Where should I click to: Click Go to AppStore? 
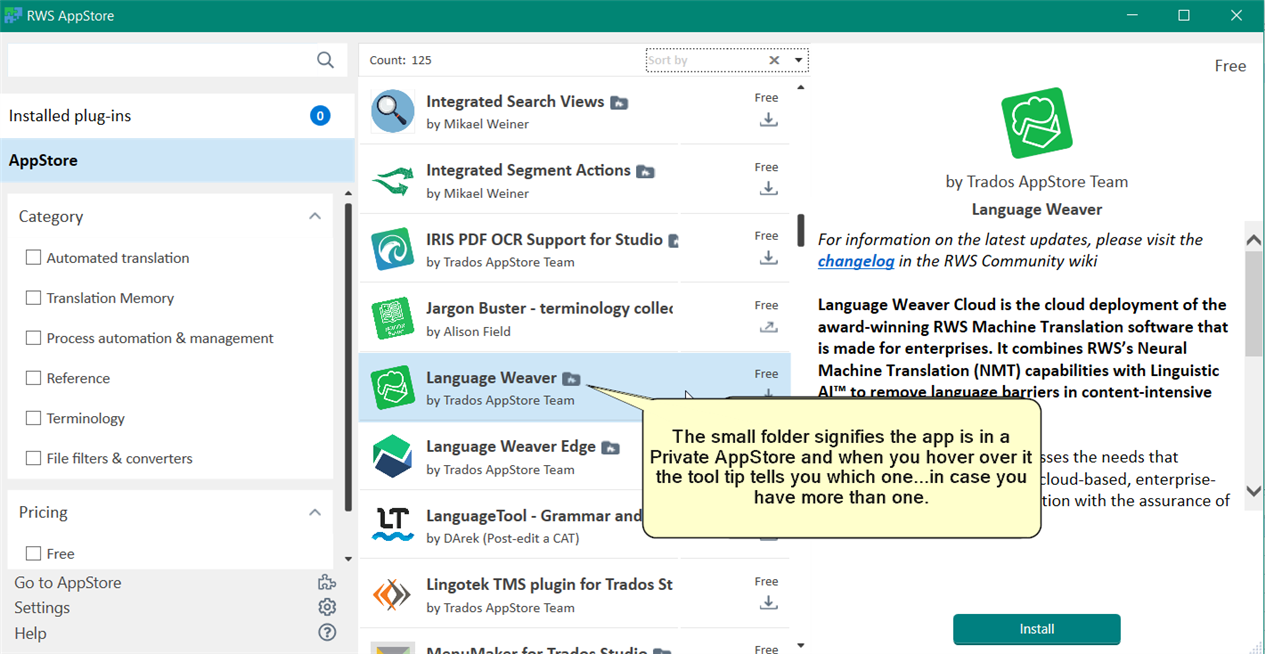pos(68,583)
